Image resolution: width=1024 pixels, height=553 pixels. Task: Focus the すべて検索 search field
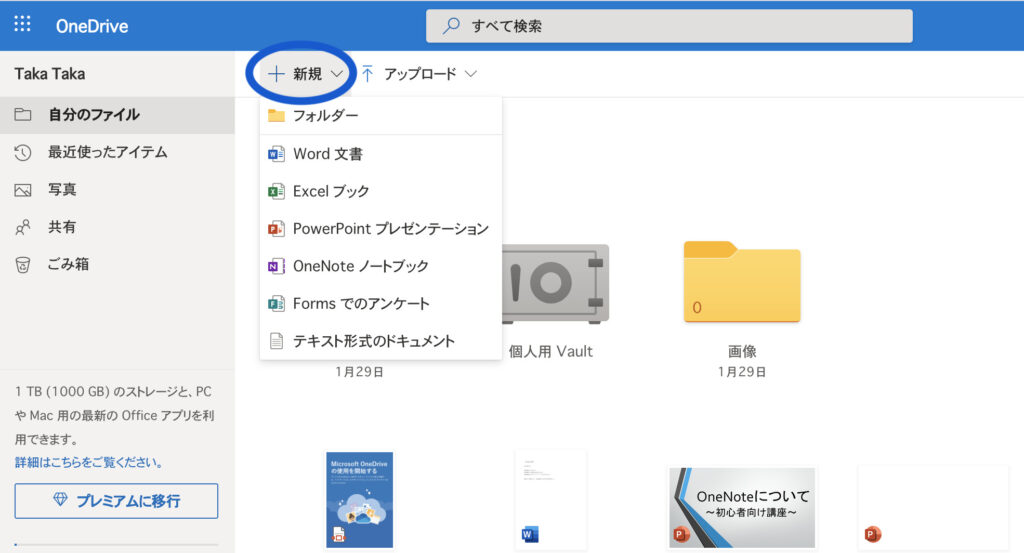[x=669, y=26]
